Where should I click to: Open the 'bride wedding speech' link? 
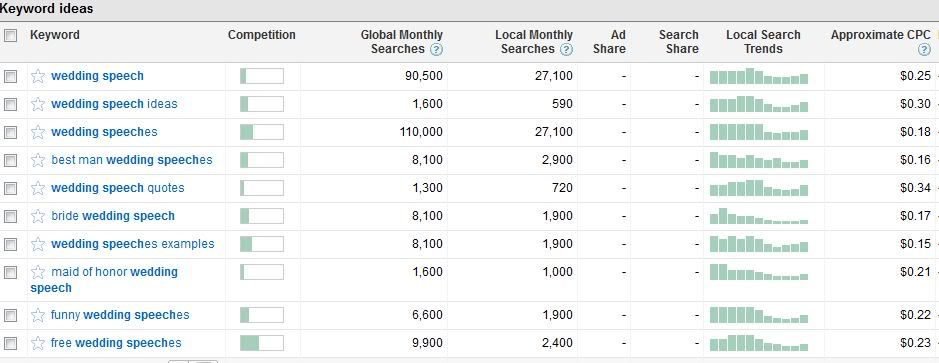[x=113, y=216]
